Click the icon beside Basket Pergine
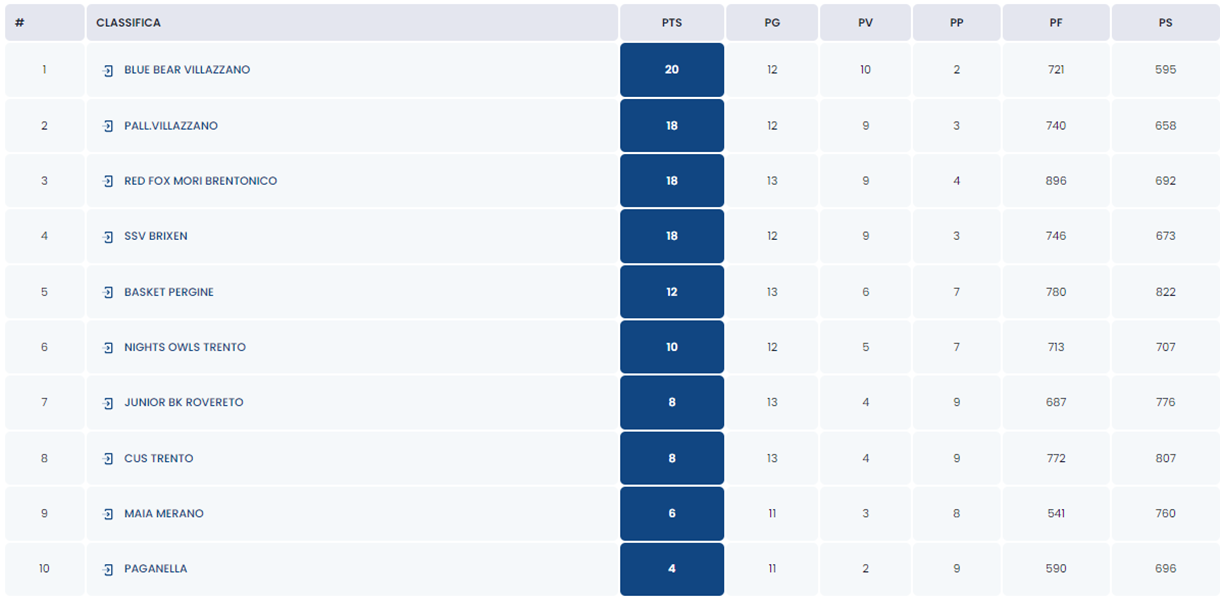This screenshot has width=1220, height=602. tap(108, 292)
